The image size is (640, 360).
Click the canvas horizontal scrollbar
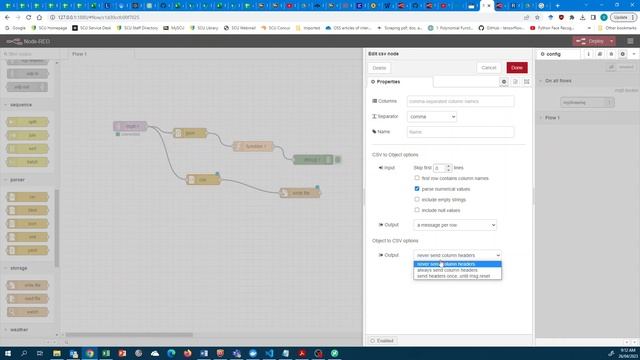point(129,335)
